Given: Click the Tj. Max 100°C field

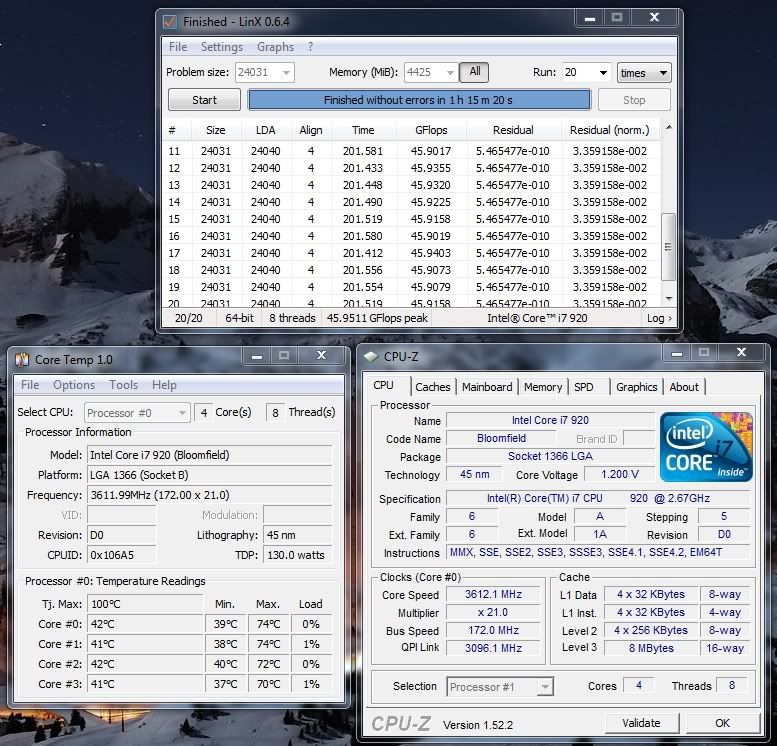Looking at the screenshot, I should (145, 604).
